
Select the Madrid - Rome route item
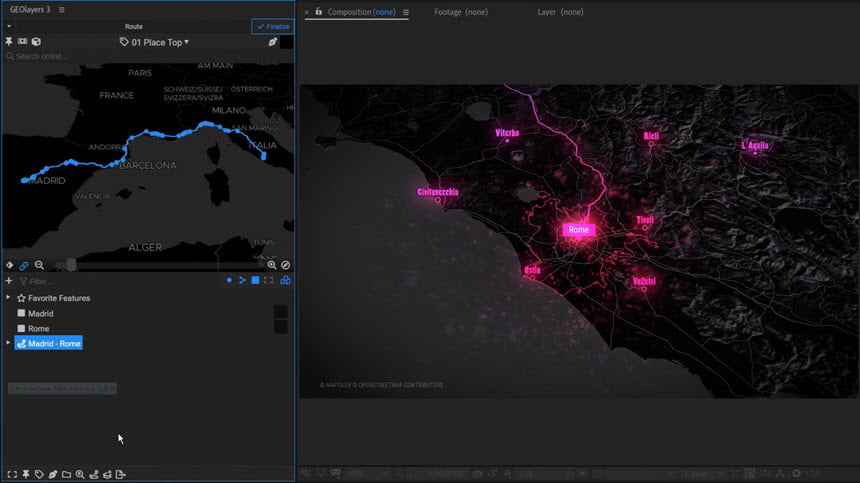coord(49,343)
